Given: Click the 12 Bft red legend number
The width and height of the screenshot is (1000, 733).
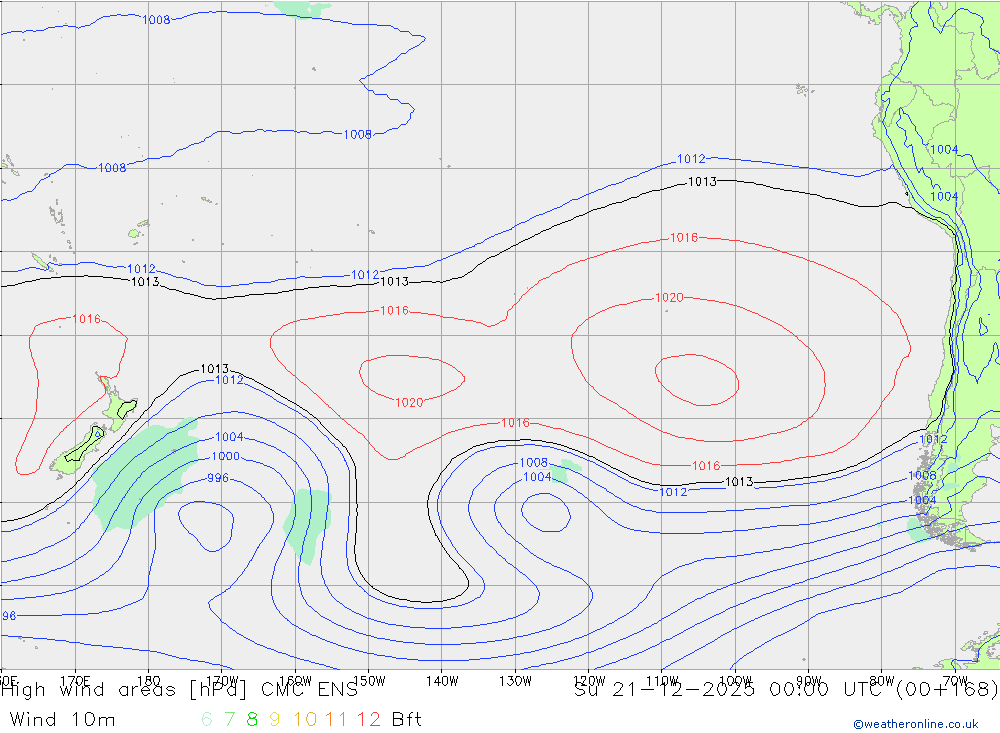Looking at the screenshot, I should [370, 719].
